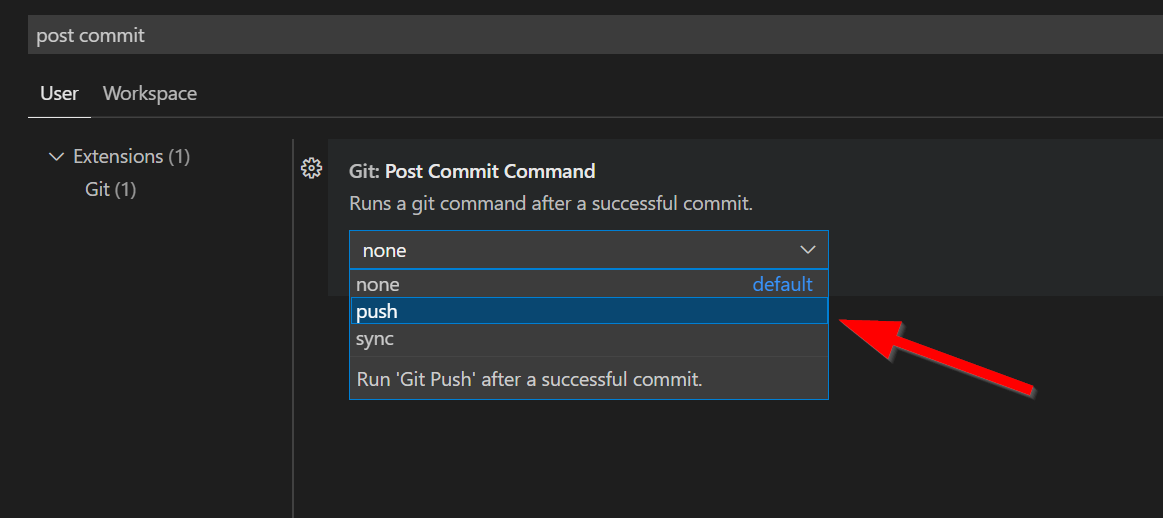Click into the post commit search field

(x=500, y=35)
